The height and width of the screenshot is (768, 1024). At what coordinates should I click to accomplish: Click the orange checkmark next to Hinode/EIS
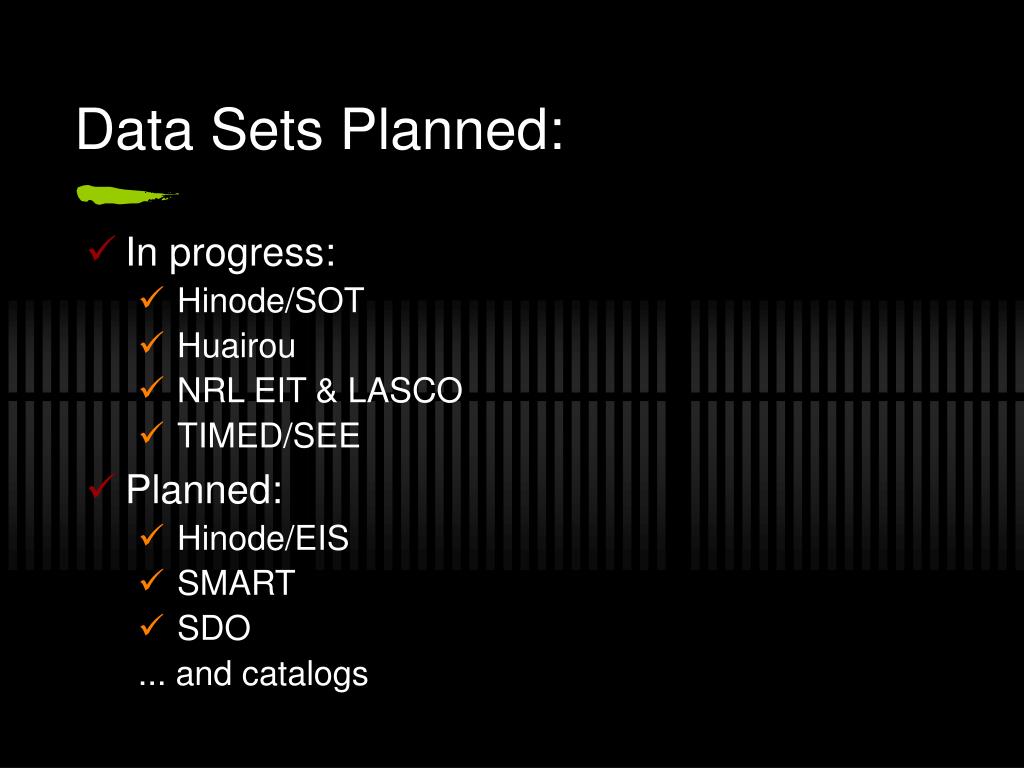pos(152,536)
